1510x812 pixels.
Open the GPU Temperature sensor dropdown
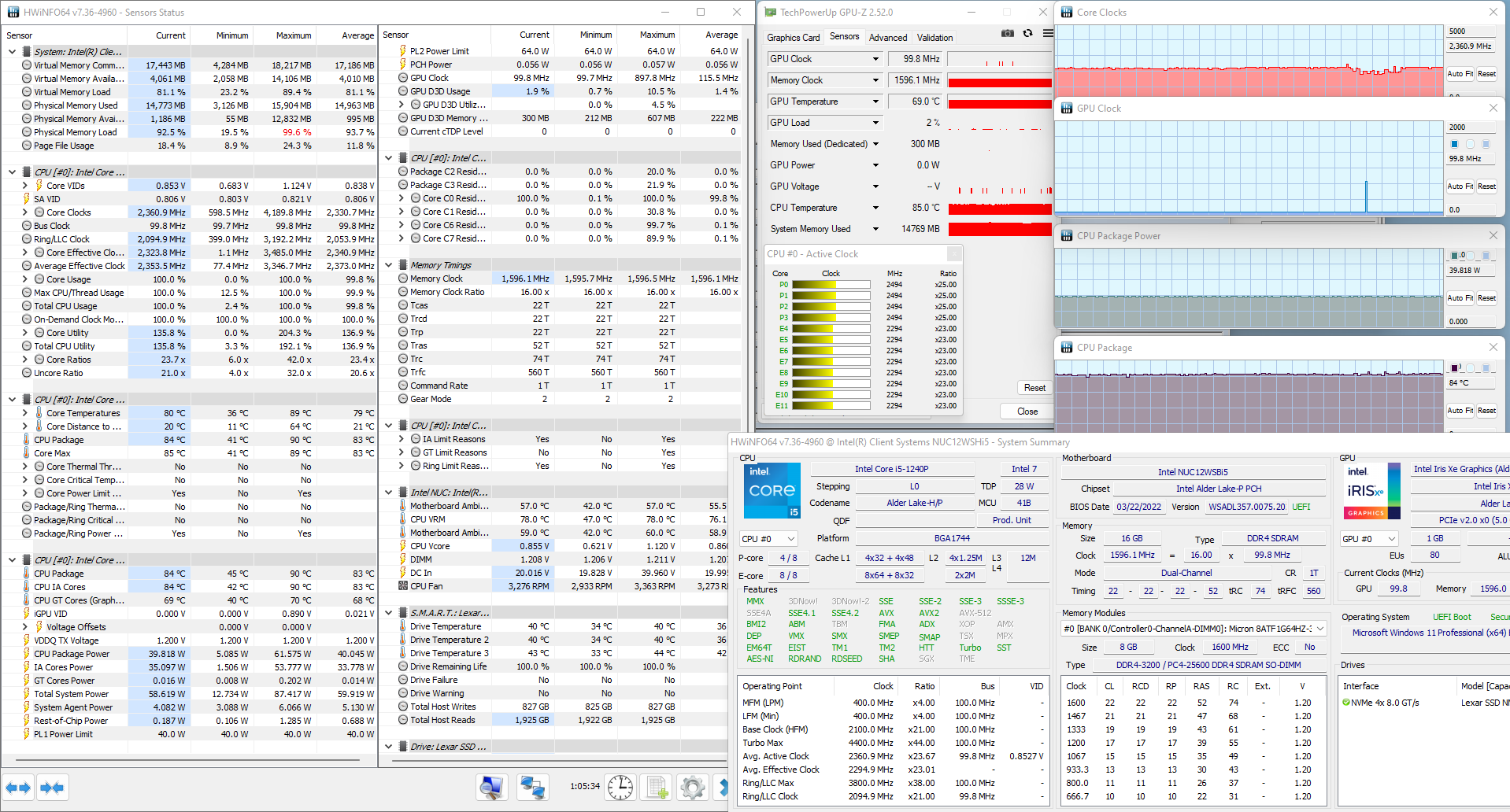coord(875,101)
